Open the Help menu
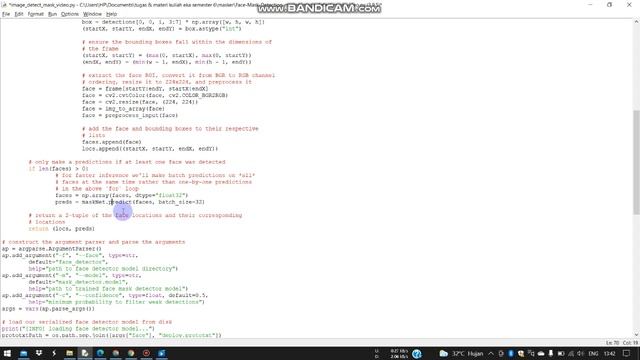The width and height of the screenshot is (640, 360). click(x=111, y=14)
